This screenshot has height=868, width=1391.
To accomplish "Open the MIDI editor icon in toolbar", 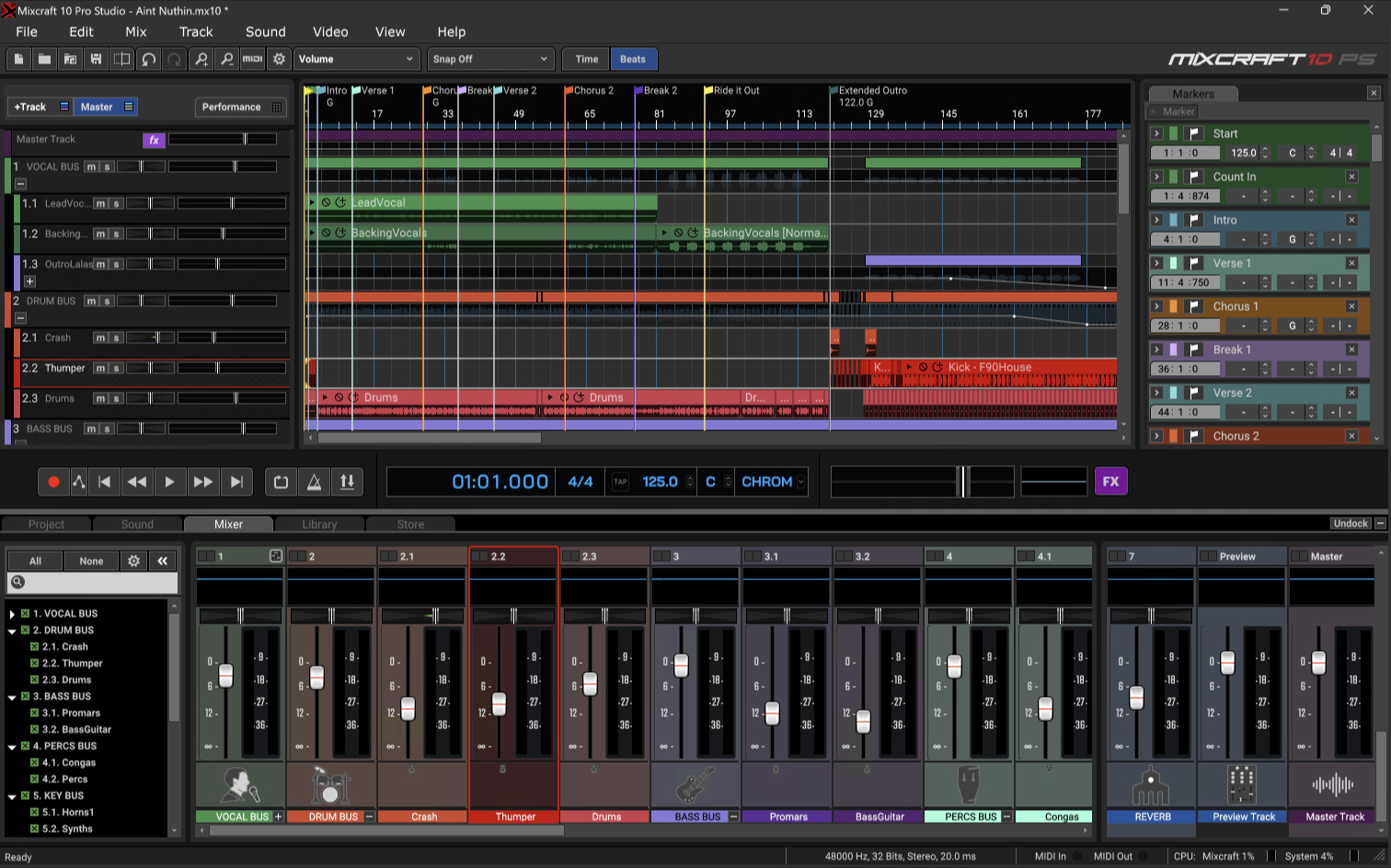I will [252, 59].
